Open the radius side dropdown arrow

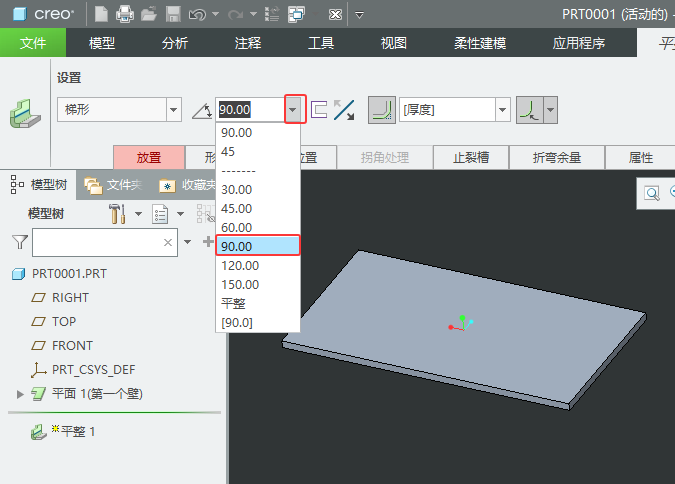(x=551, y=110)
